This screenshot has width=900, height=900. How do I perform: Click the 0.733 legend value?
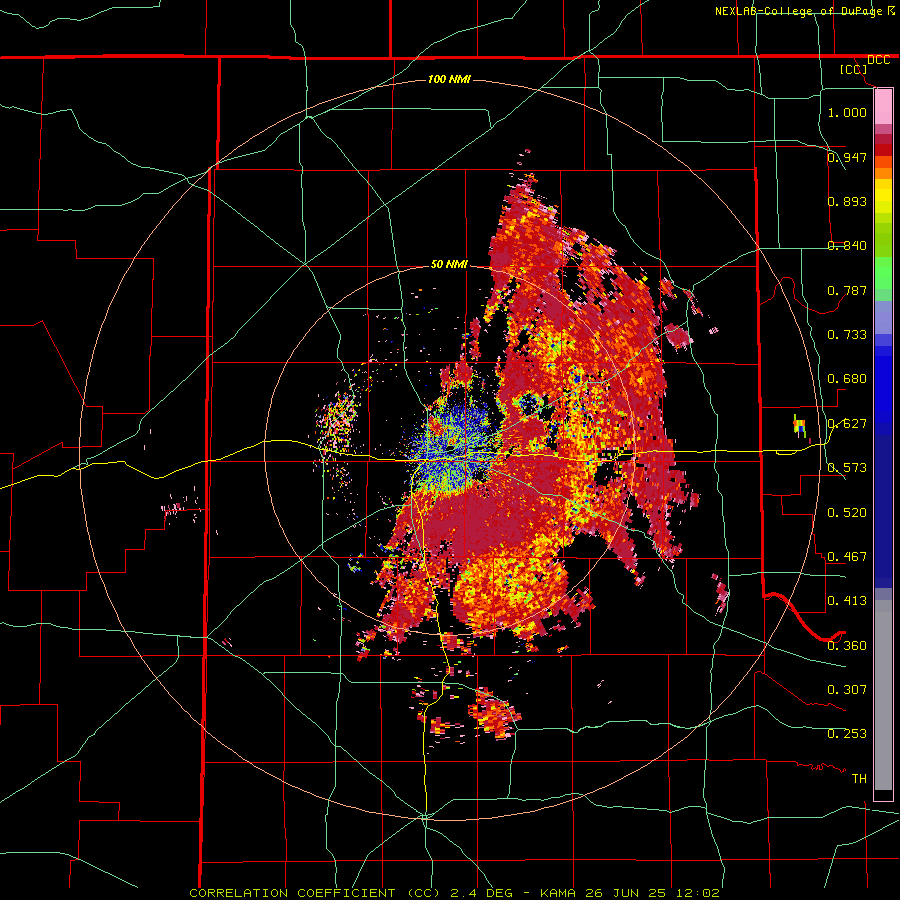tap(847, 335)
